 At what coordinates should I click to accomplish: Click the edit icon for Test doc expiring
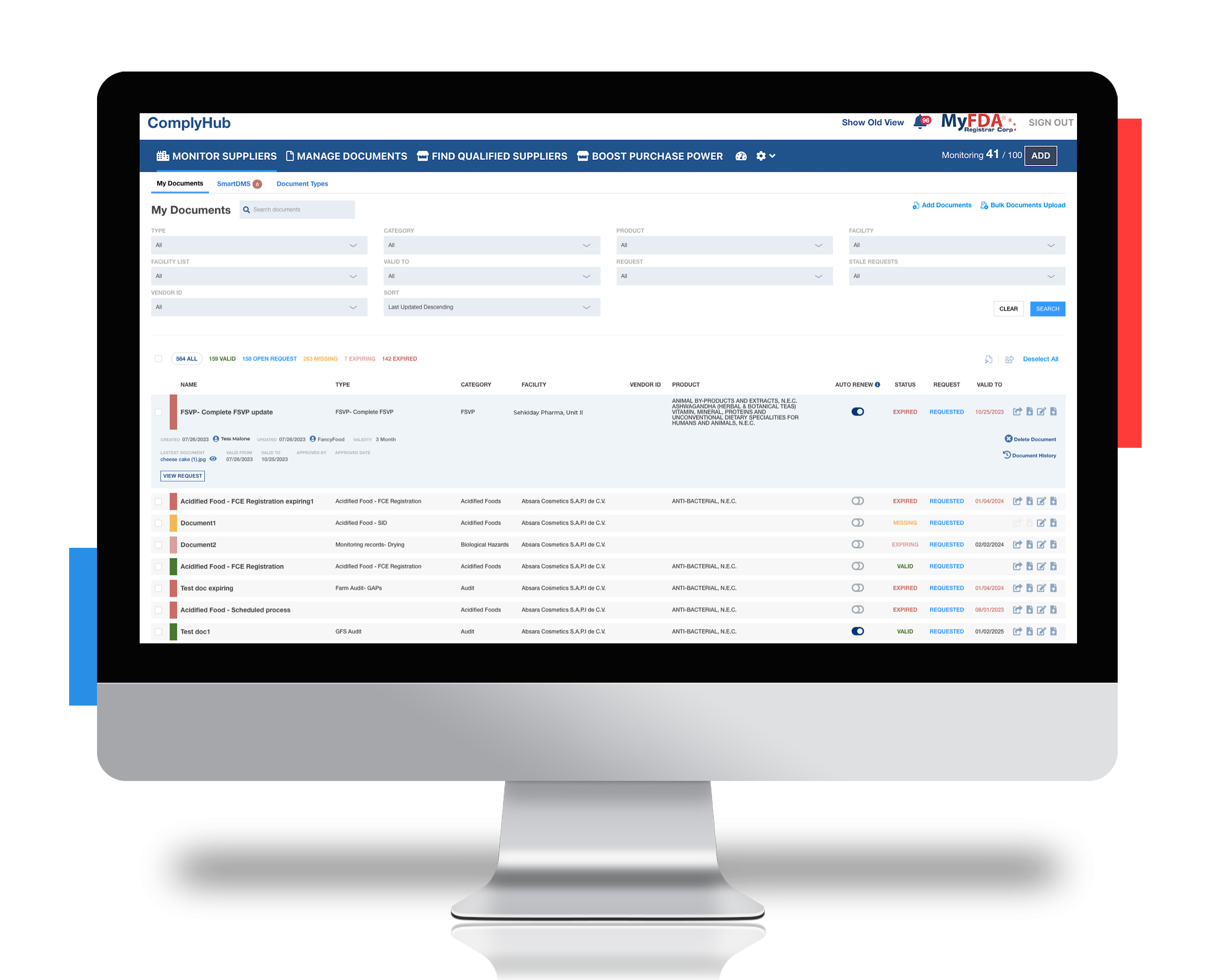coord(1039,588)
